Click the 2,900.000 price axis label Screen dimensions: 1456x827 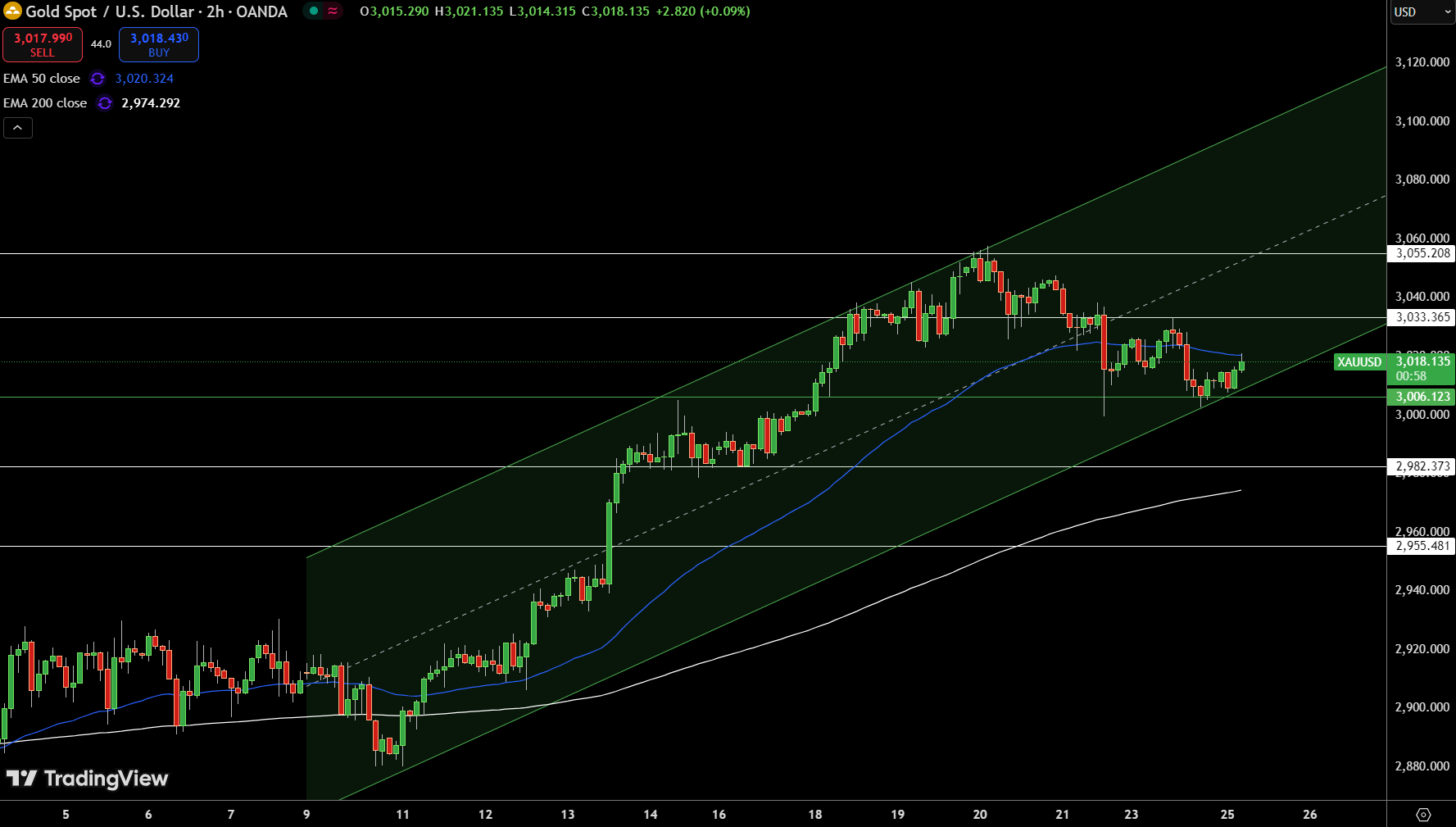coord(1422,707)
